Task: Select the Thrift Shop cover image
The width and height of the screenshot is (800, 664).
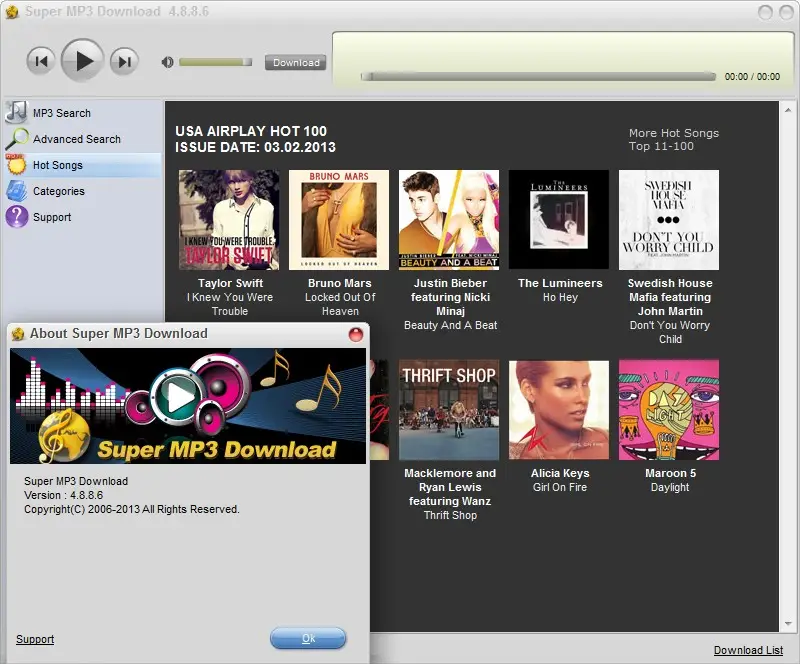Action: (x=449, y=410)
